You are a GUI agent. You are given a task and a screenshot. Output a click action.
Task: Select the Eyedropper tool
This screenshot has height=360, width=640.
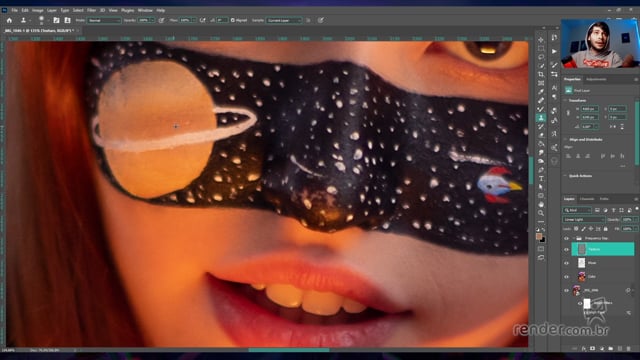click(x=541, y=92)
